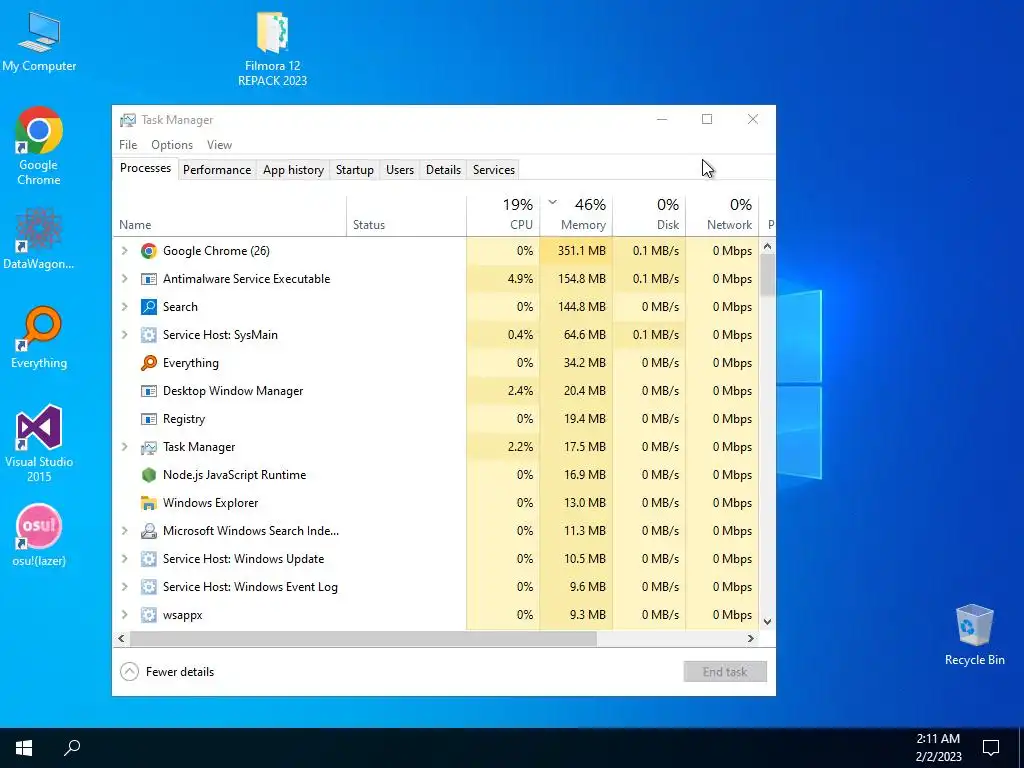Click the Desktop Window Manager icon
Image resolution: width=1024 pixels, height=768 pixels.
point(149,391)
